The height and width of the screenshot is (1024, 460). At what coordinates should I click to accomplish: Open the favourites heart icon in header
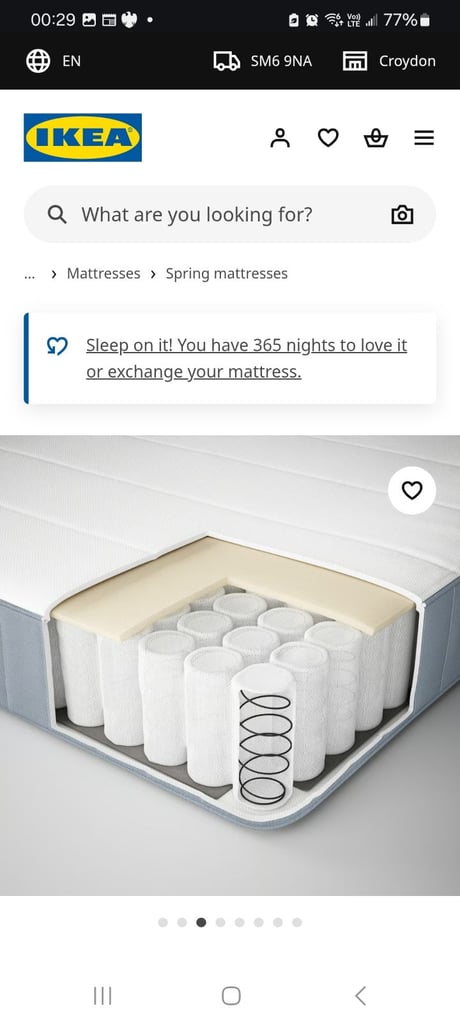(328, 138)
